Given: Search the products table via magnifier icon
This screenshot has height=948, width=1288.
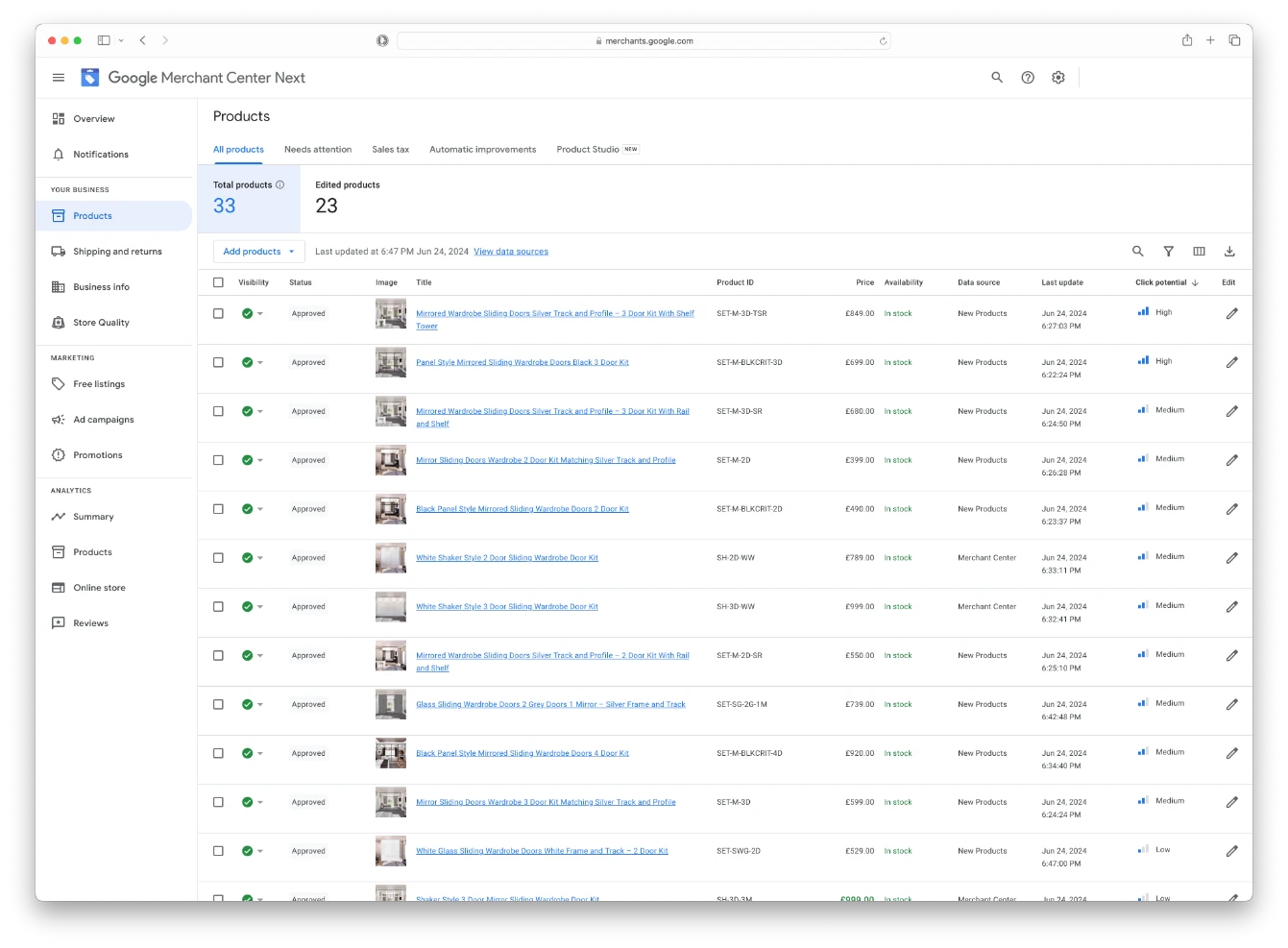Looking at the screenshot, I should click(1138, 252).
